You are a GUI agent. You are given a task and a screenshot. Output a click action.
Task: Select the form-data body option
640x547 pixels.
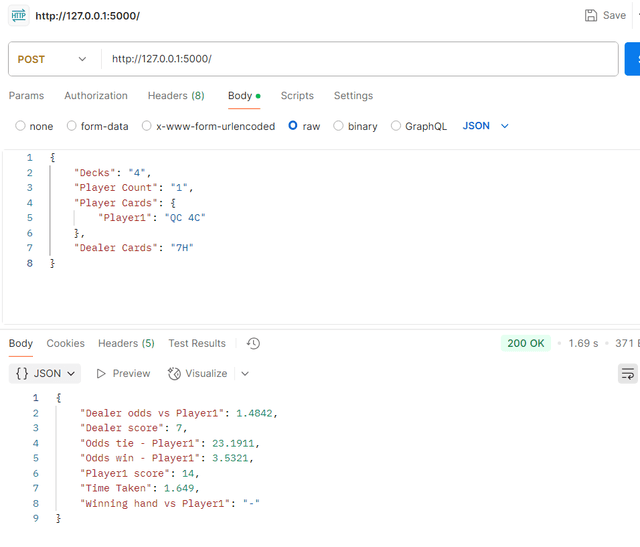click(71, 126)
